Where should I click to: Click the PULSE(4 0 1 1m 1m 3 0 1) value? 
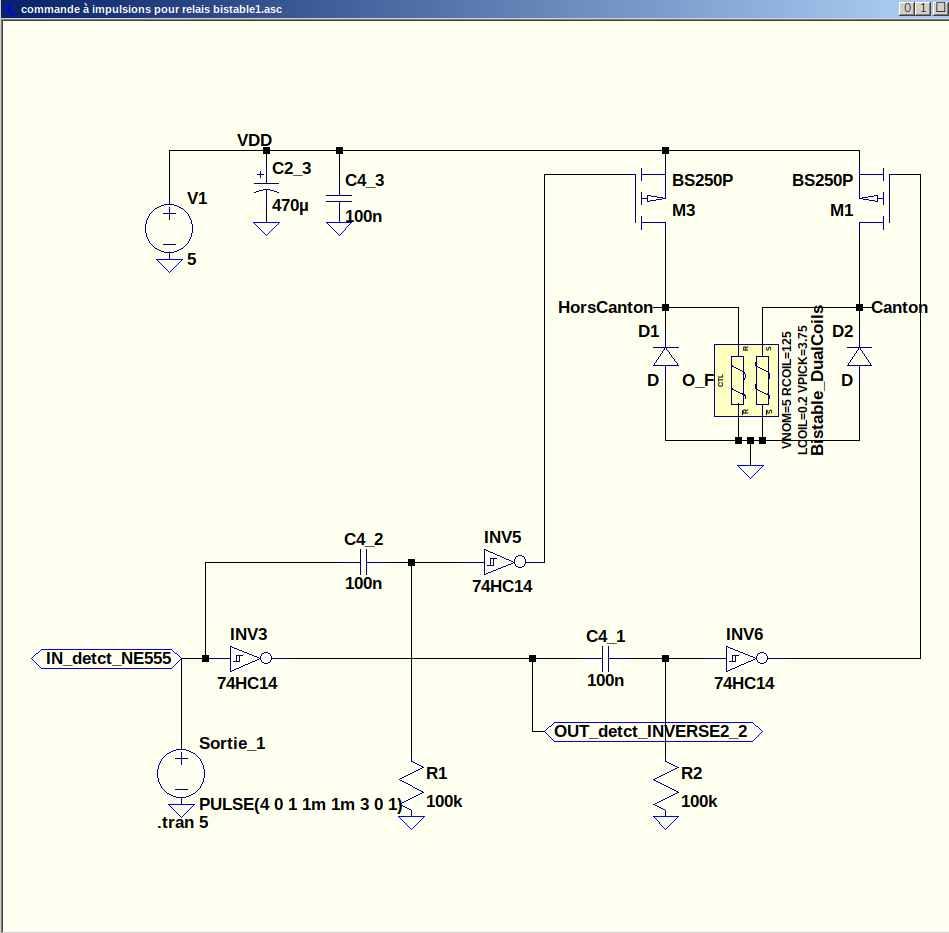point(301,804)
